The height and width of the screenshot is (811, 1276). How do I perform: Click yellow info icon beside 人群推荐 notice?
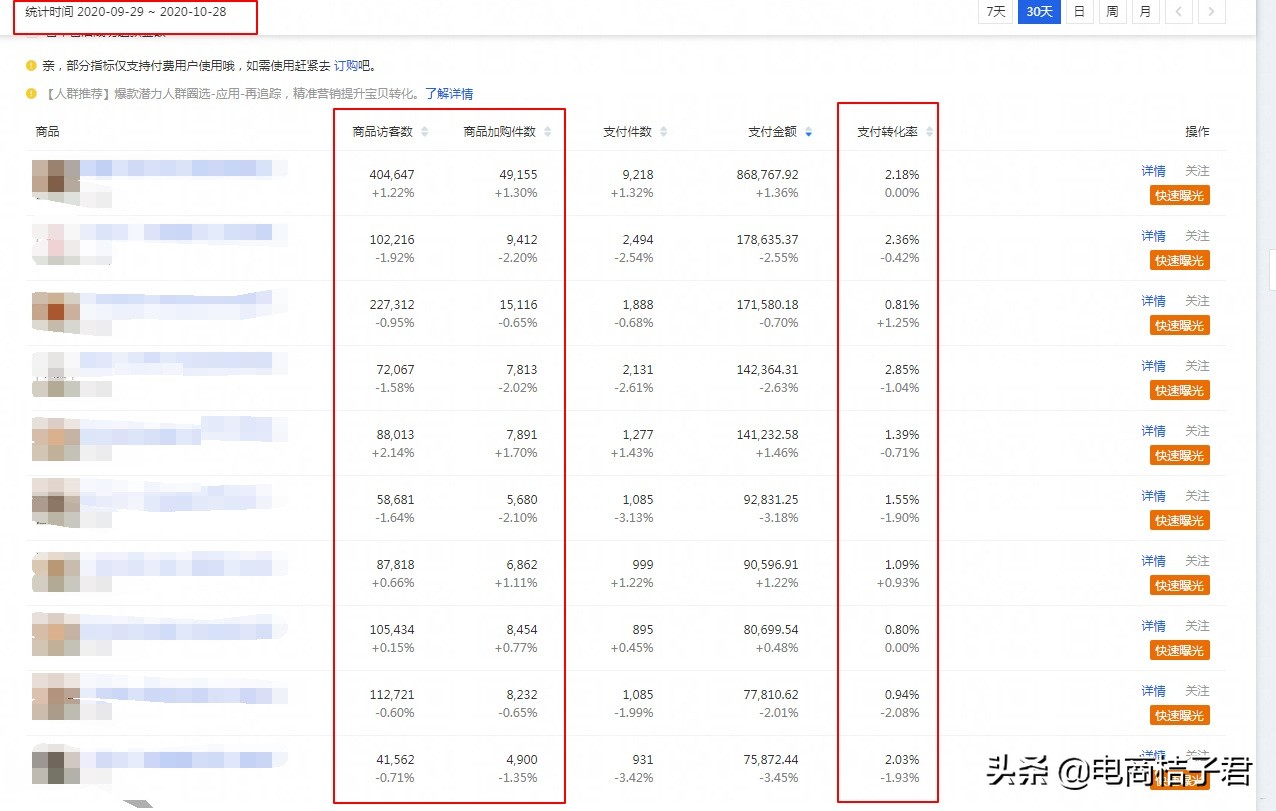pos(31,94)
